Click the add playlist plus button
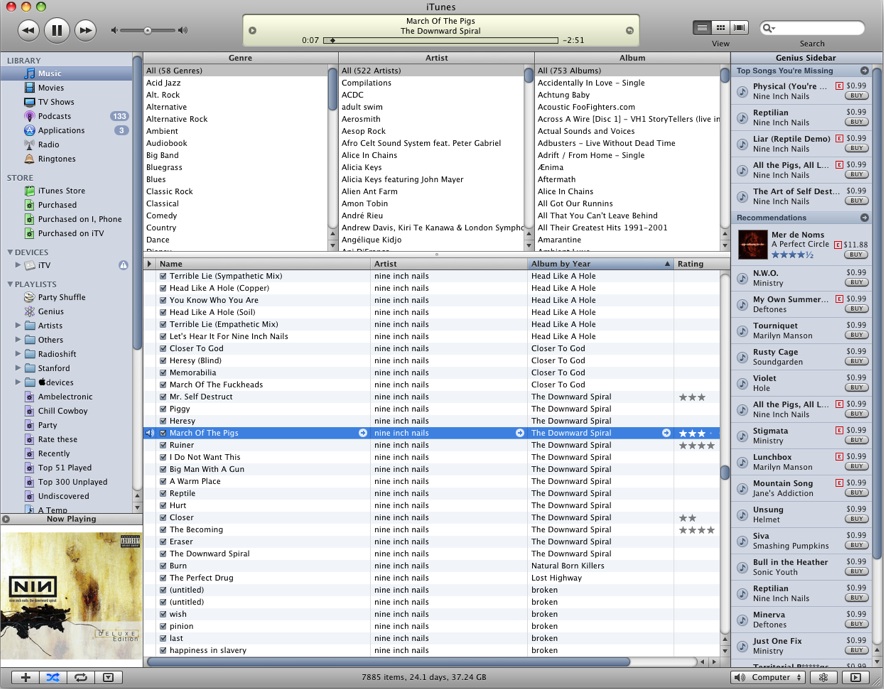884x689 pixels. pos(25,677)
